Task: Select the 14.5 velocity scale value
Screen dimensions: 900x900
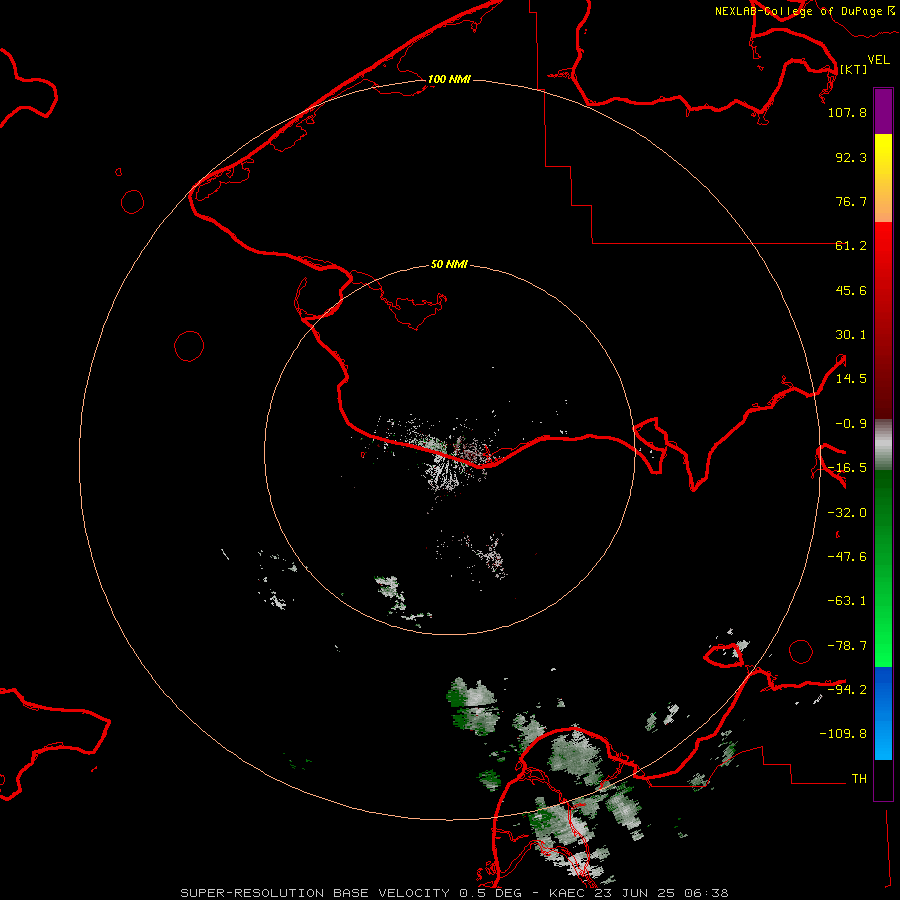Action: click(851, 379)
